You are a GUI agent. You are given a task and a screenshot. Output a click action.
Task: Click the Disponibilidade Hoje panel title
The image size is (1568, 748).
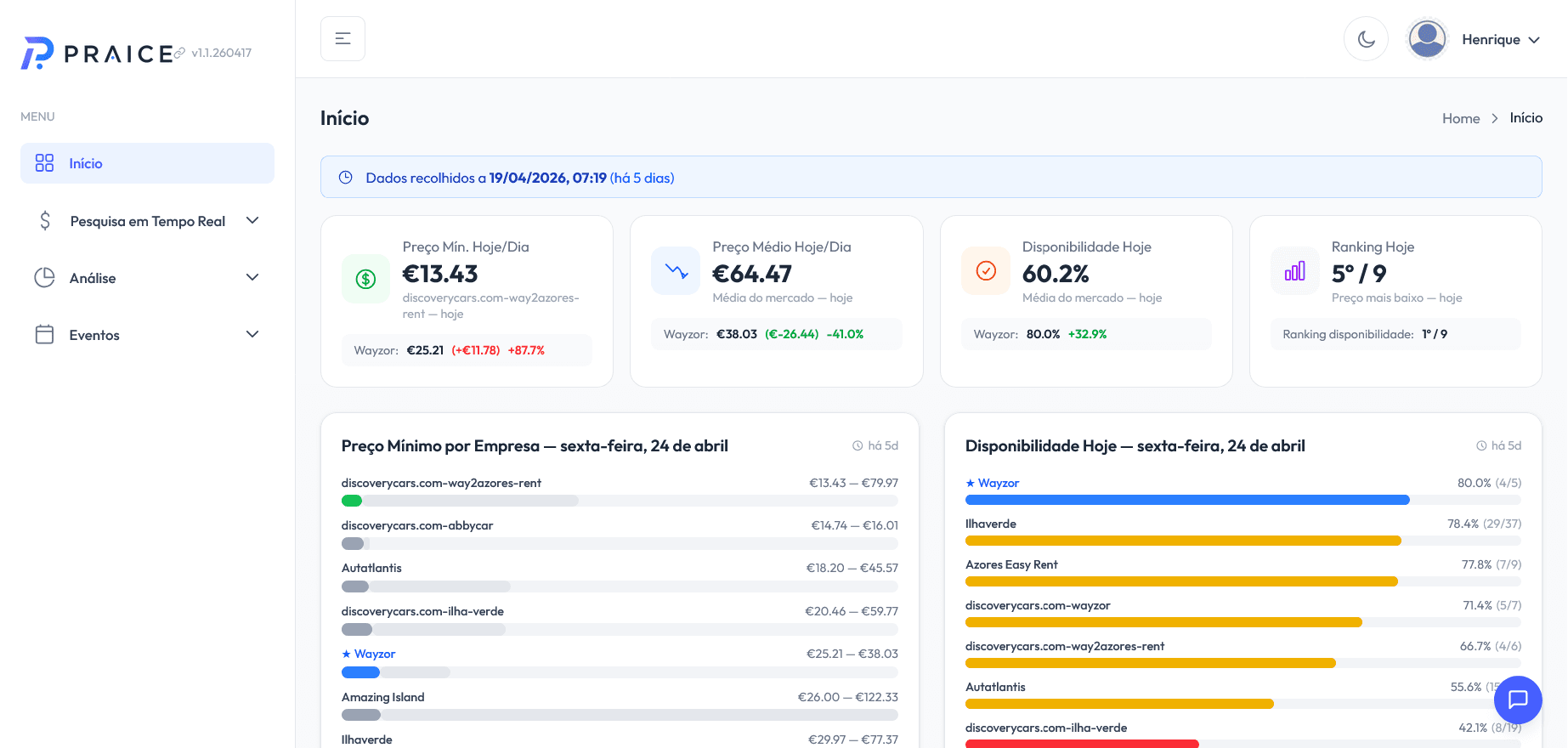point(1135,446)
